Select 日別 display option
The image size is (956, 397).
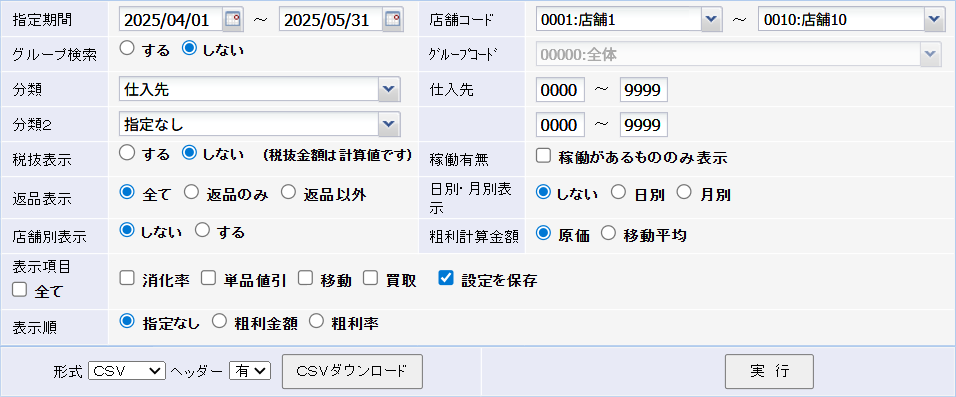point(618,193)
